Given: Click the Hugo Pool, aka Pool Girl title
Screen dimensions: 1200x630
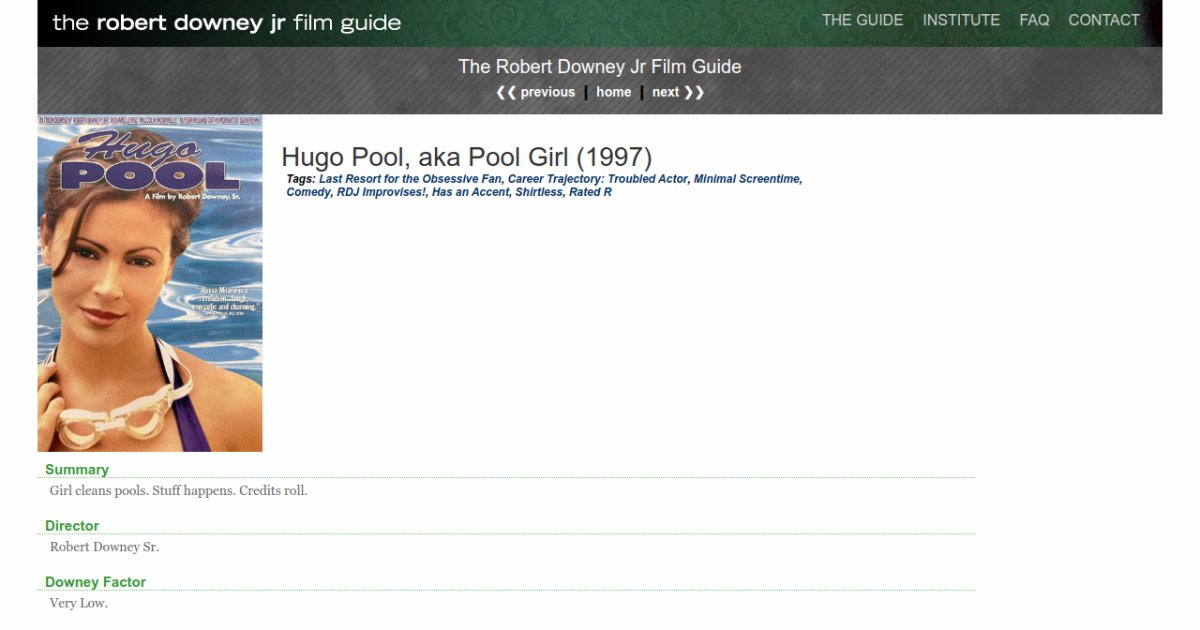Looking at the screenshot, I should click(x=466, y=157).
